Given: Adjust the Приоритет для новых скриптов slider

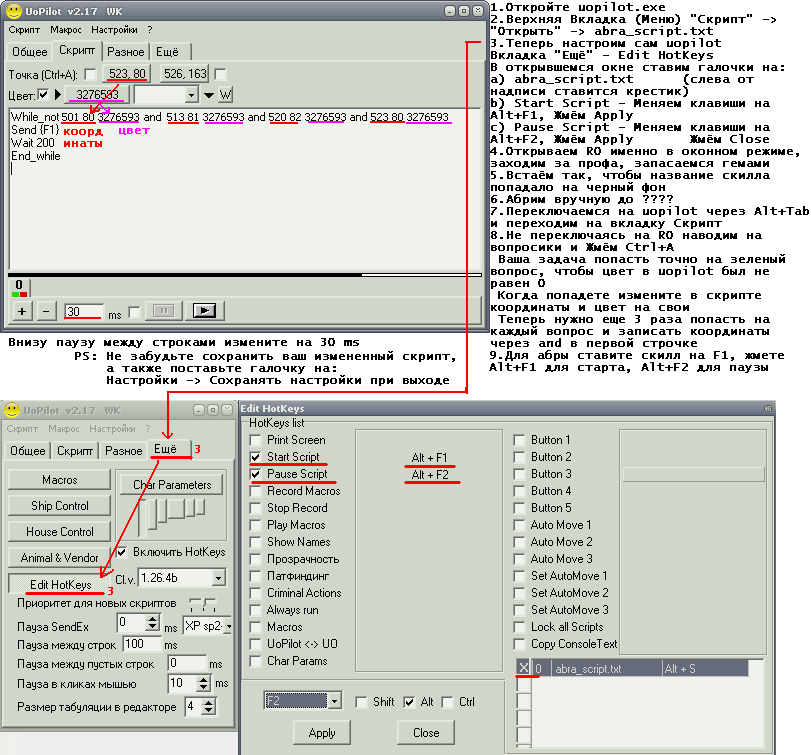Looking at the screenshot, I should [x=203, y=604].
